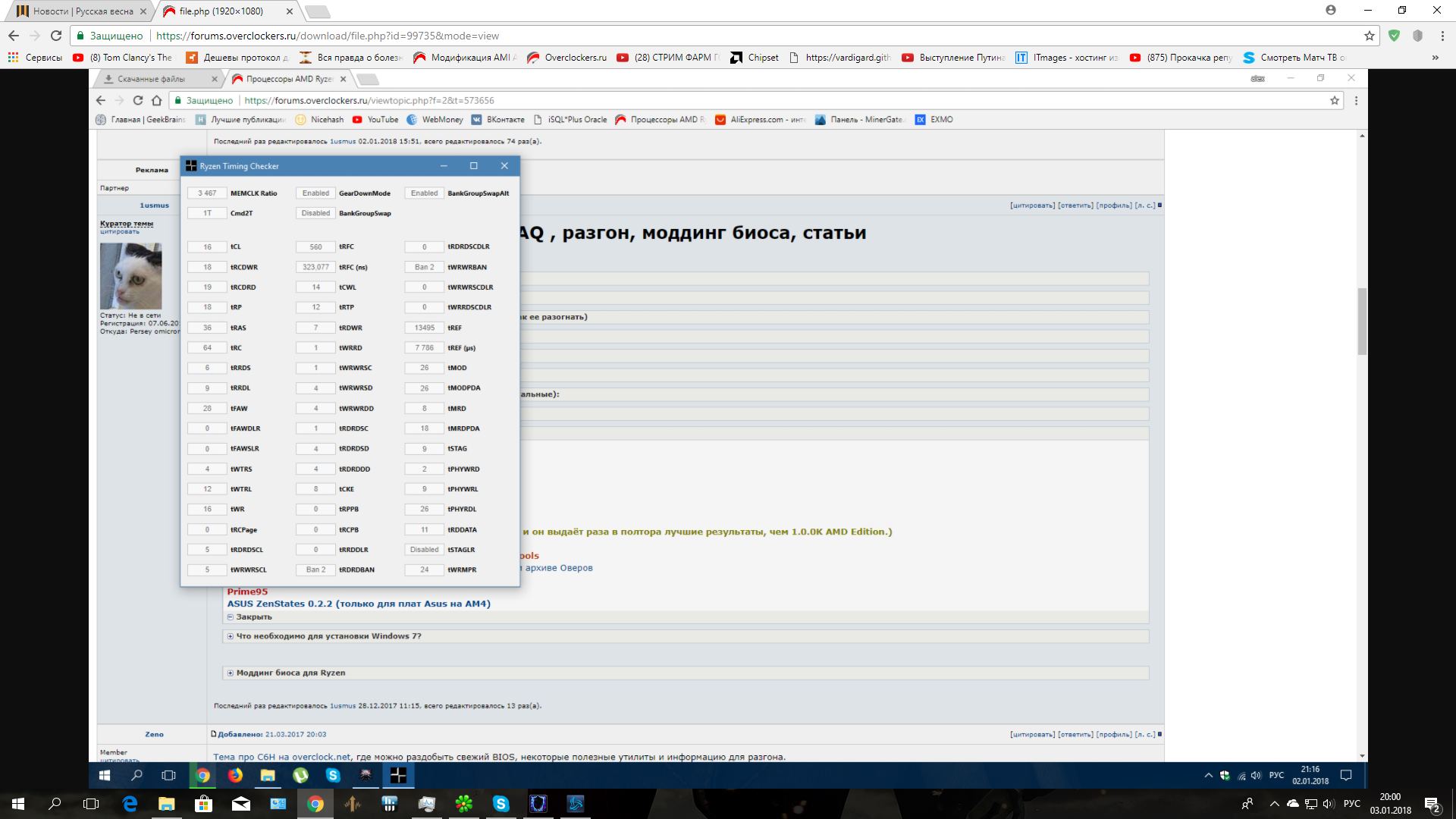This screenshot has width=1456, height=819.
Task: Open the volume control in system tray
Action: pyautogui.click(x=1328, y=804)
